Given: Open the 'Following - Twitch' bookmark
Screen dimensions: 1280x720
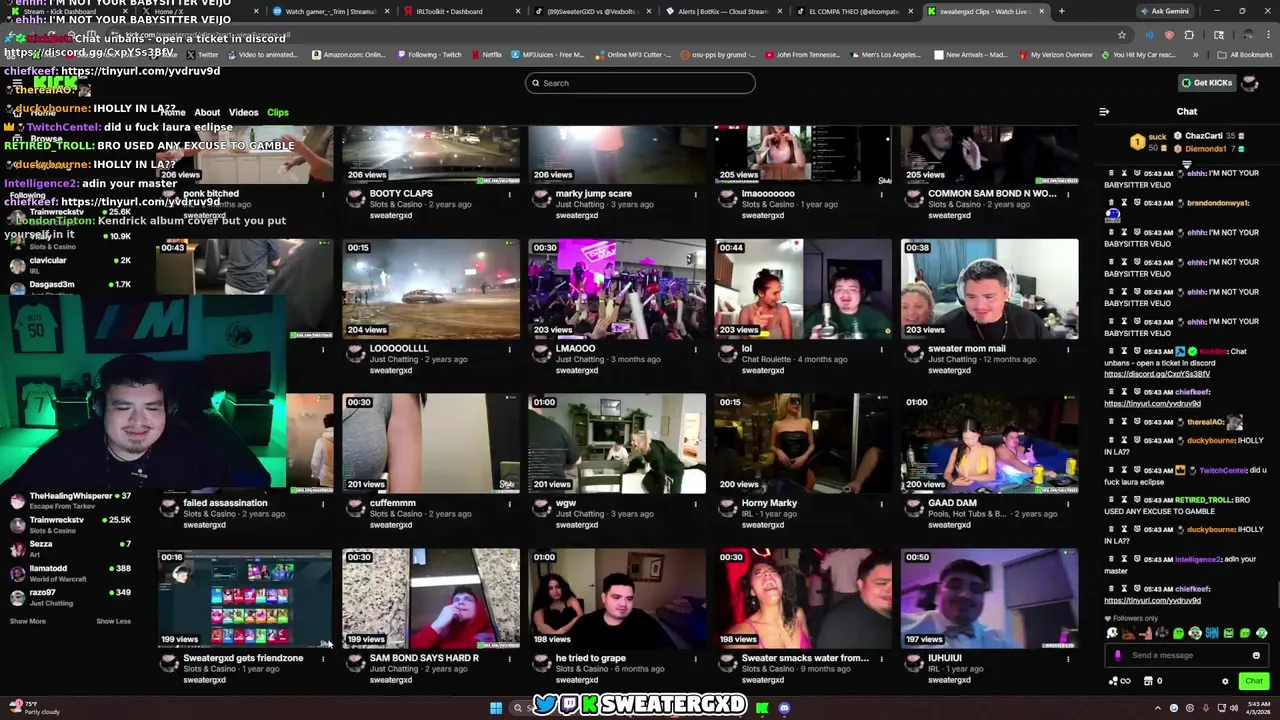Looking at the screenshot, I should coord(429,55).
